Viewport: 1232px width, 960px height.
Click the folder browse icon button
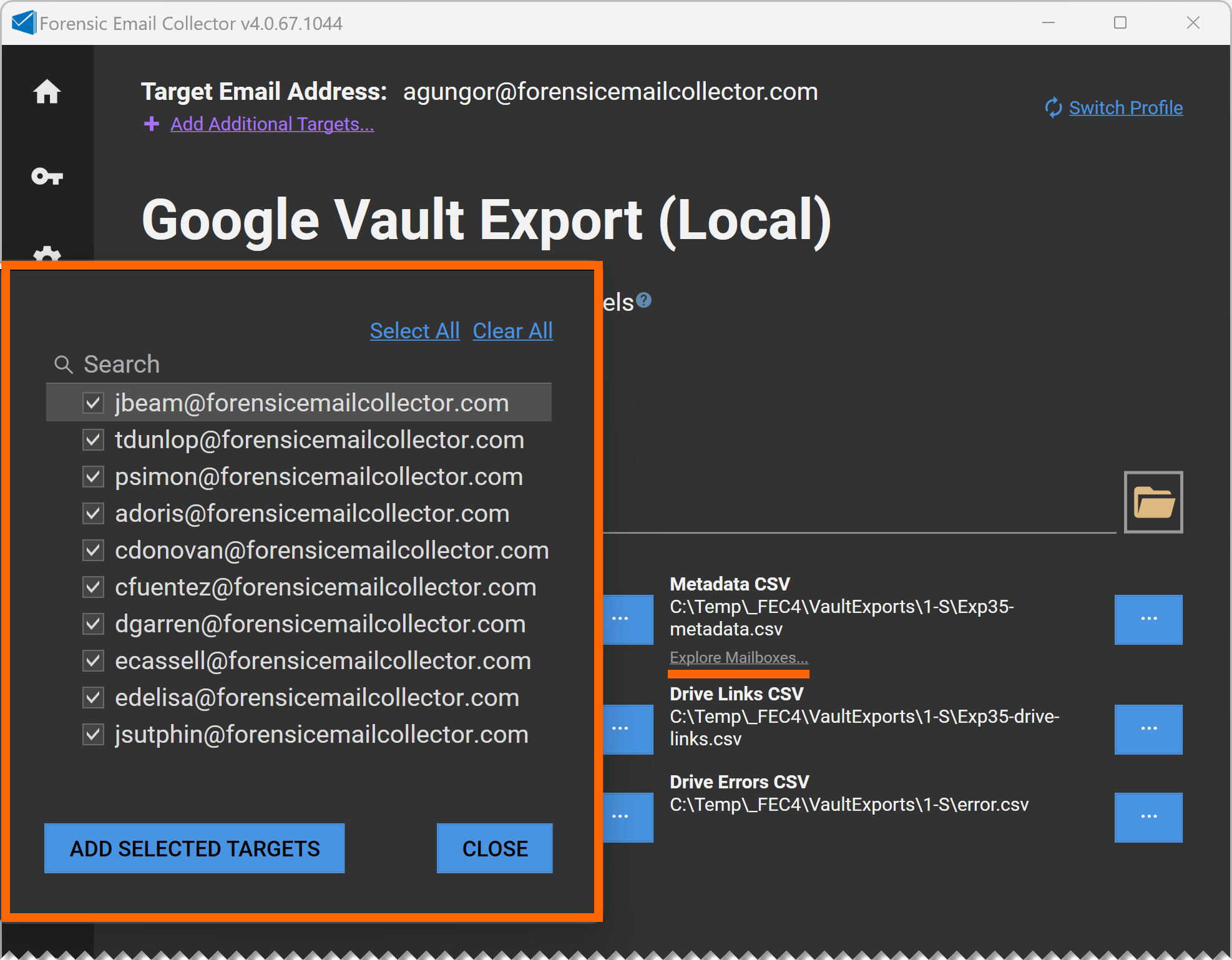(x=1153, y=502)
